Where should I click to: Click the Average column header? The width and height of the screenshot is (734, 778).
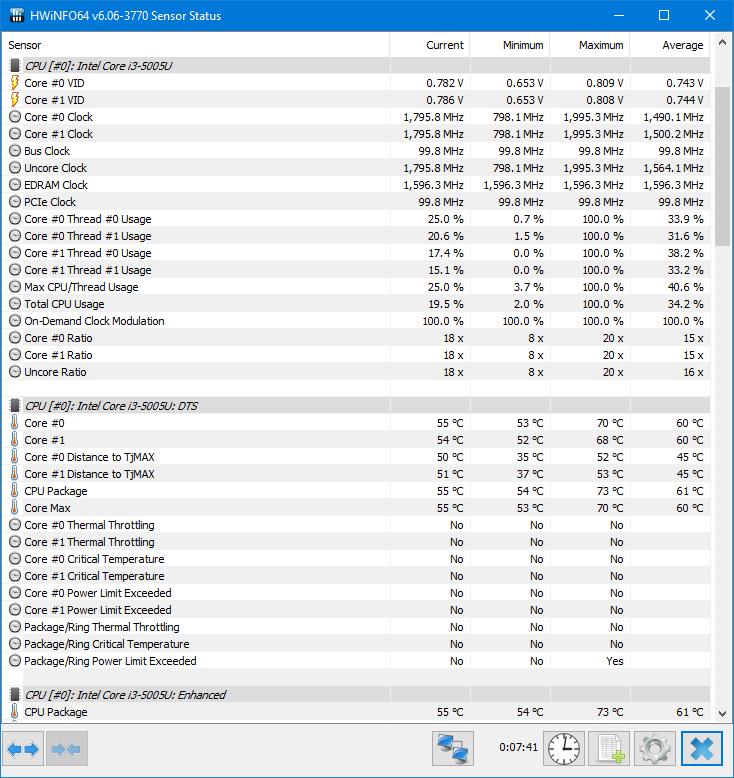[670, 45]
